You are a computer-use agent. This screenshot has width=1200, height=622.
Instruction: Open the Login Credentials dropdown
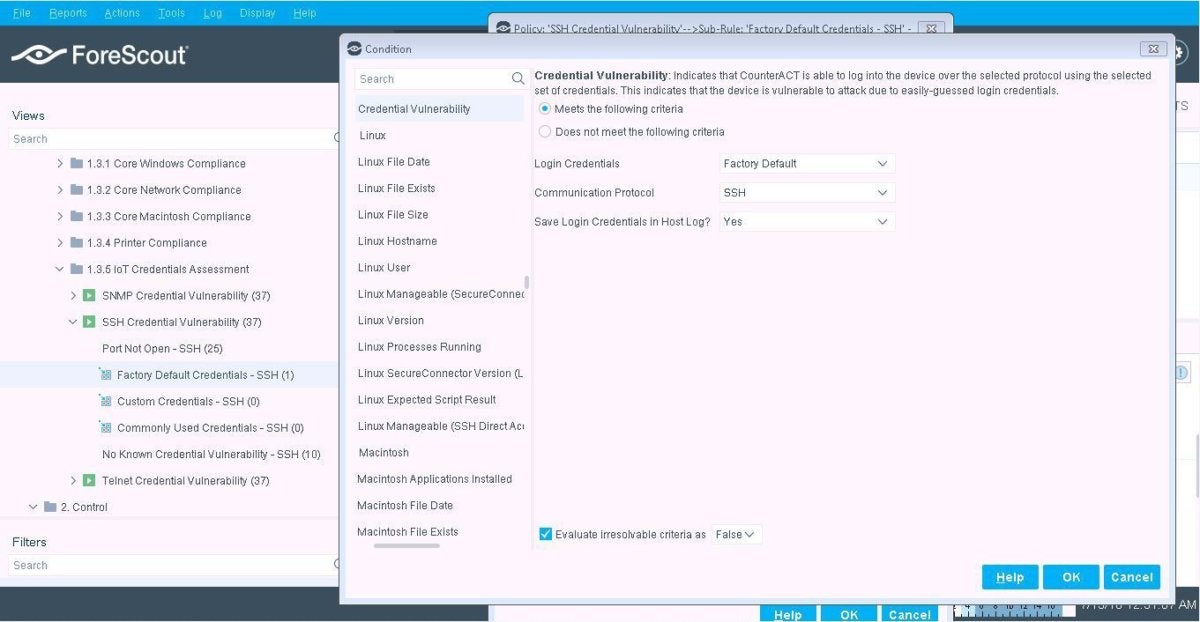pos(807,163)
